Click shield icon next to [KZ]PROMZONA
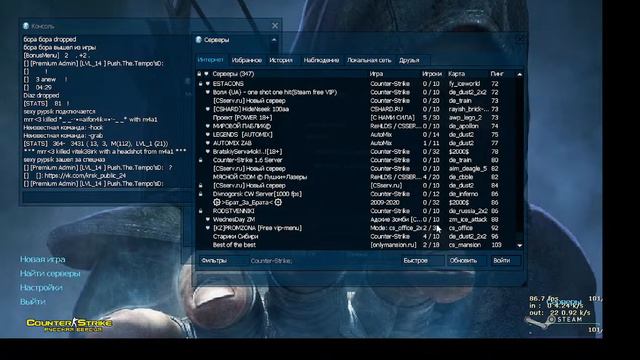This screenshot has height=360, width=640. (207, 228)
